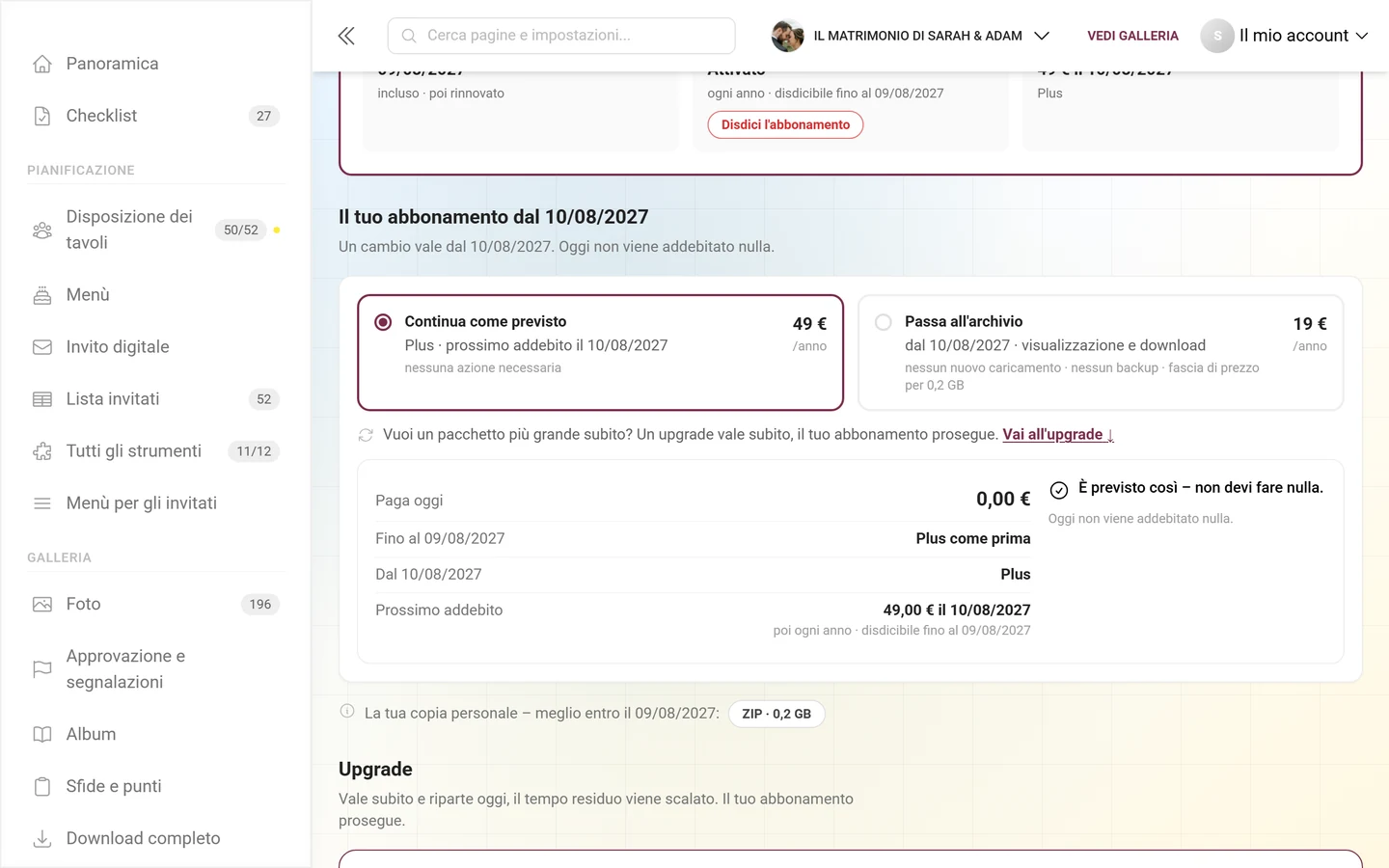Click the Plus come prima value

973,539
